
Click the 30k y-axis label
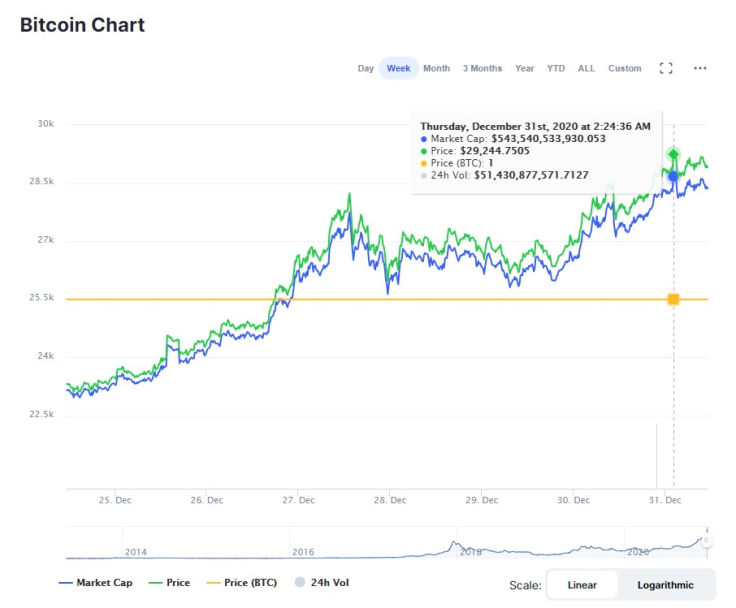pyautogui.click(x=46, y=123)
